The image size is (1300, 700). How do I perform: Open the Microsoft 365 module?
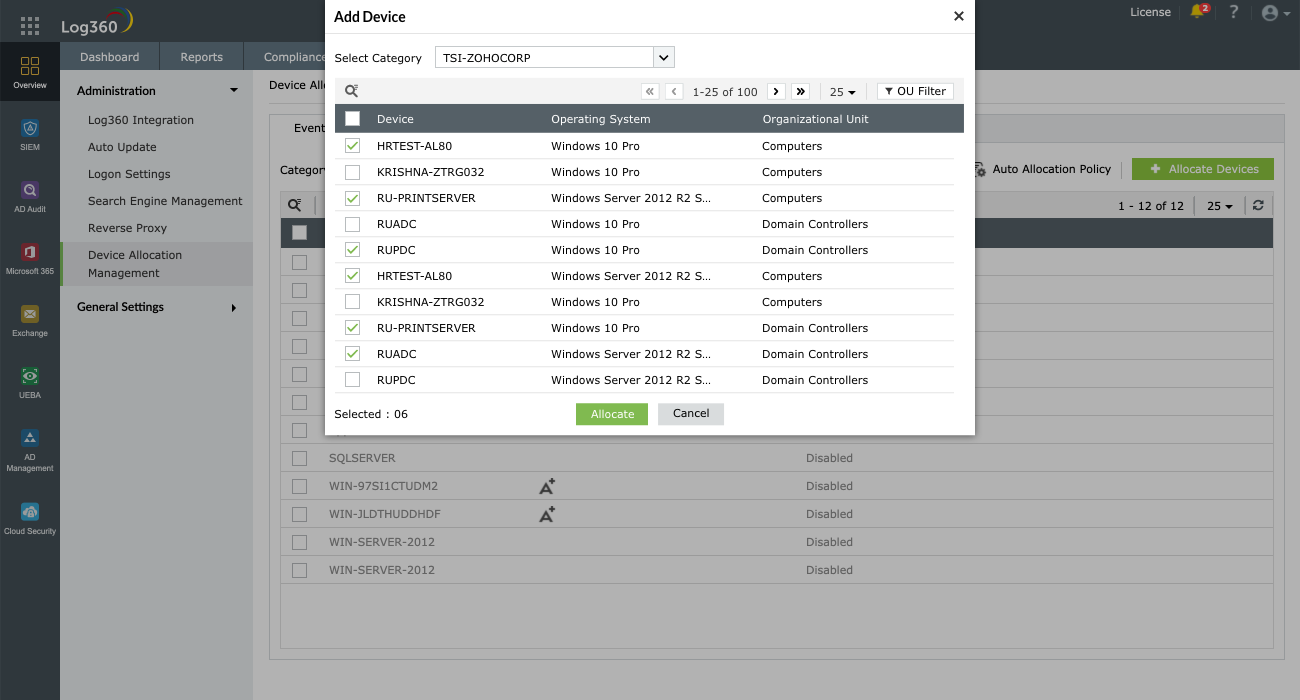point(30,259)
